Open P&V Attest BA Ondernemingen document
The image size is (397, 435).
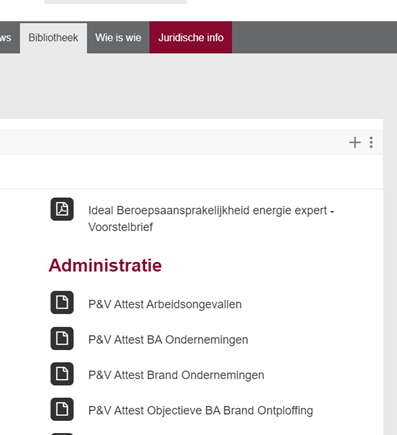[168, 340]
